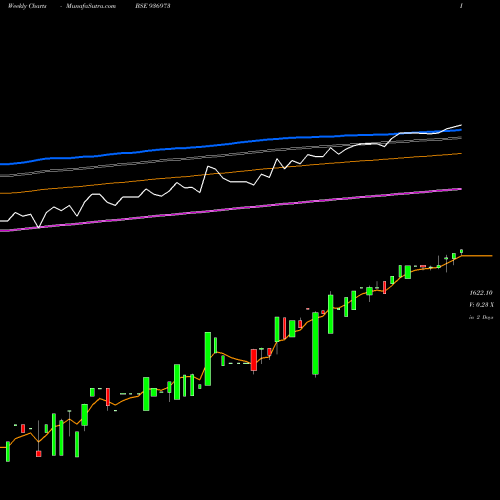
Task: Click the last green candle at the chart's end
Action: coord(462,251)
